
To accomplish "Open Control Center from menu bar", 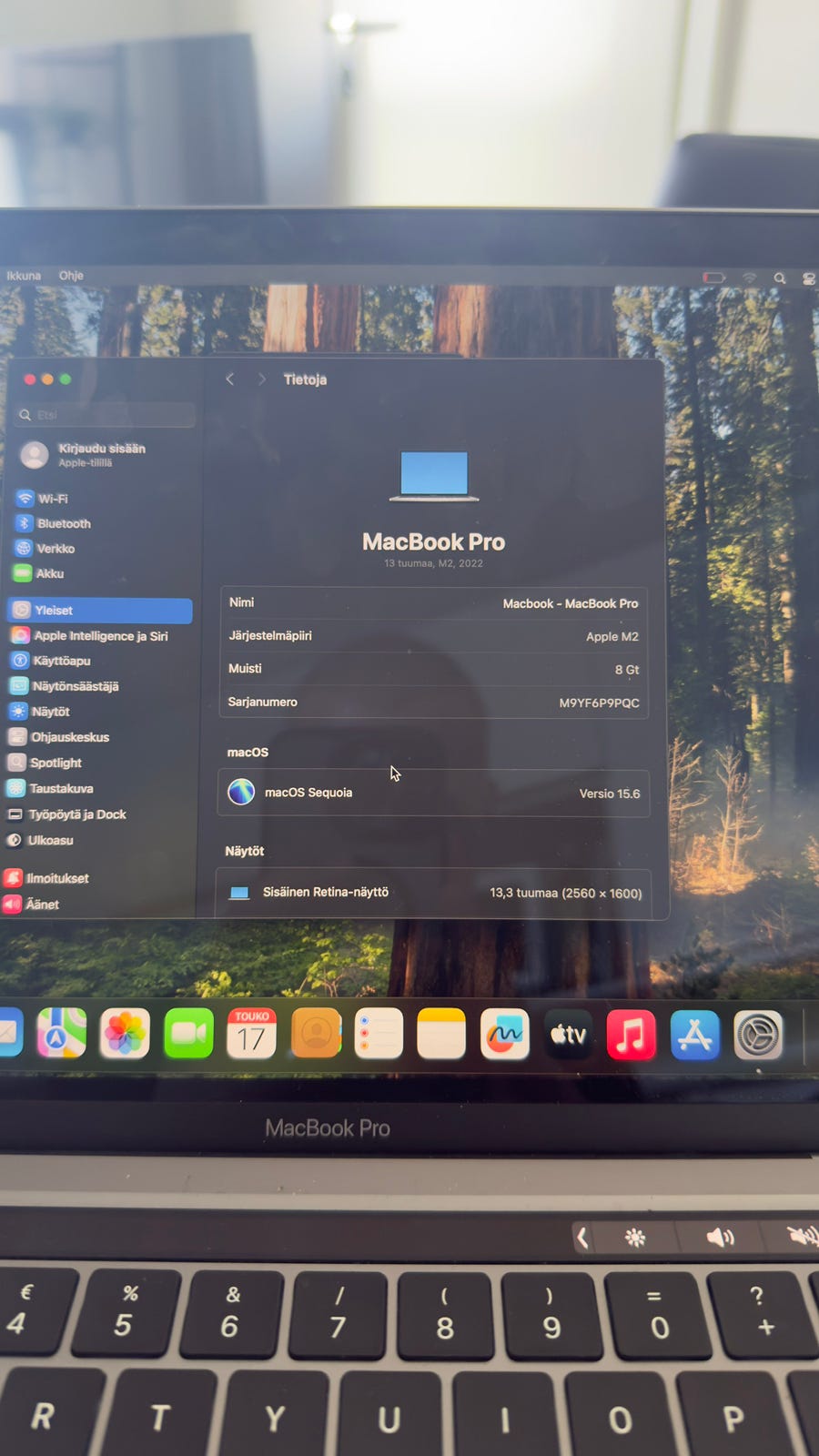I will click(808, 279).
